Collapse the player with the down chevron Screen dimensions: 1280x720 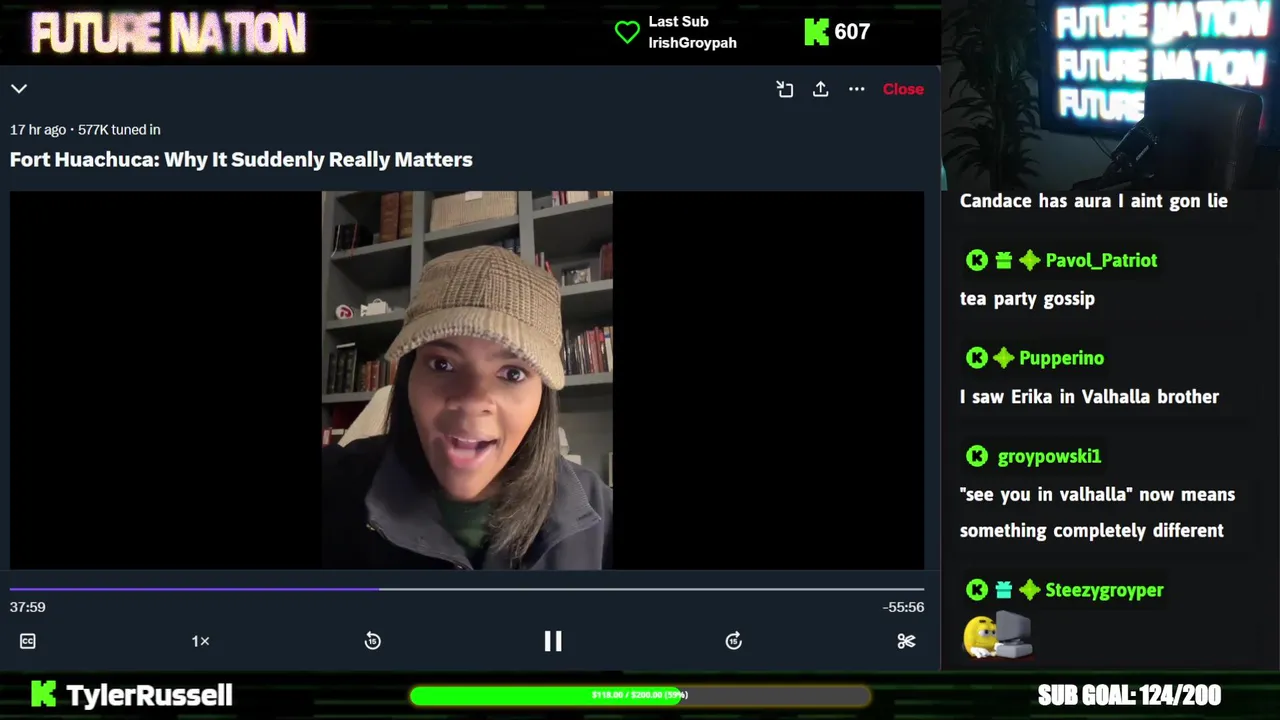pyautogui.click(x=19, y=89)
